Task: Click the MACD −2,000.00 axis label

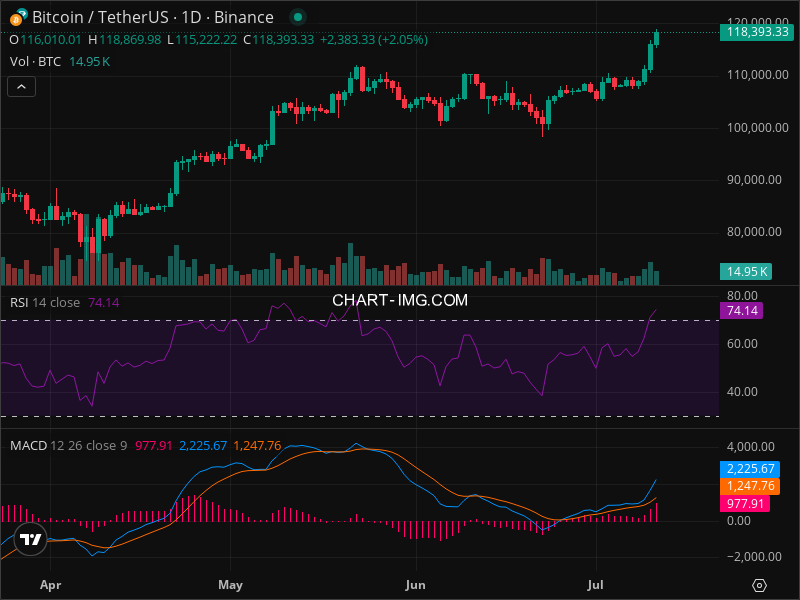Action: pyautogui.click(x=754, y=557)
